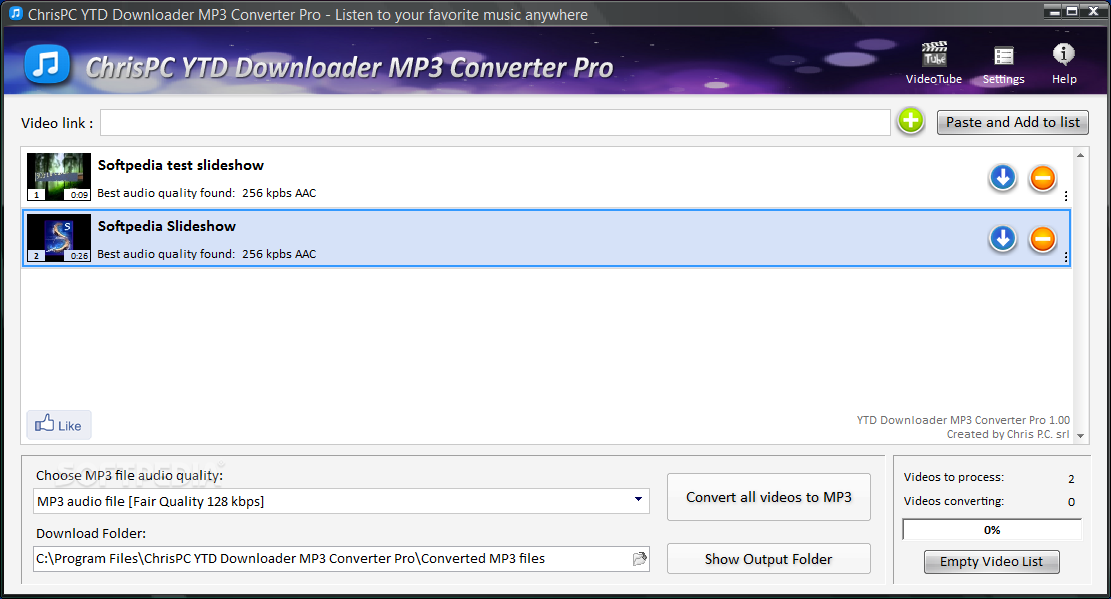This screenshot has width=1111, height=599.
Task: Click 'YTD Downloader MP3 Converter Pro 1.00' text
Action: [963, 420]
